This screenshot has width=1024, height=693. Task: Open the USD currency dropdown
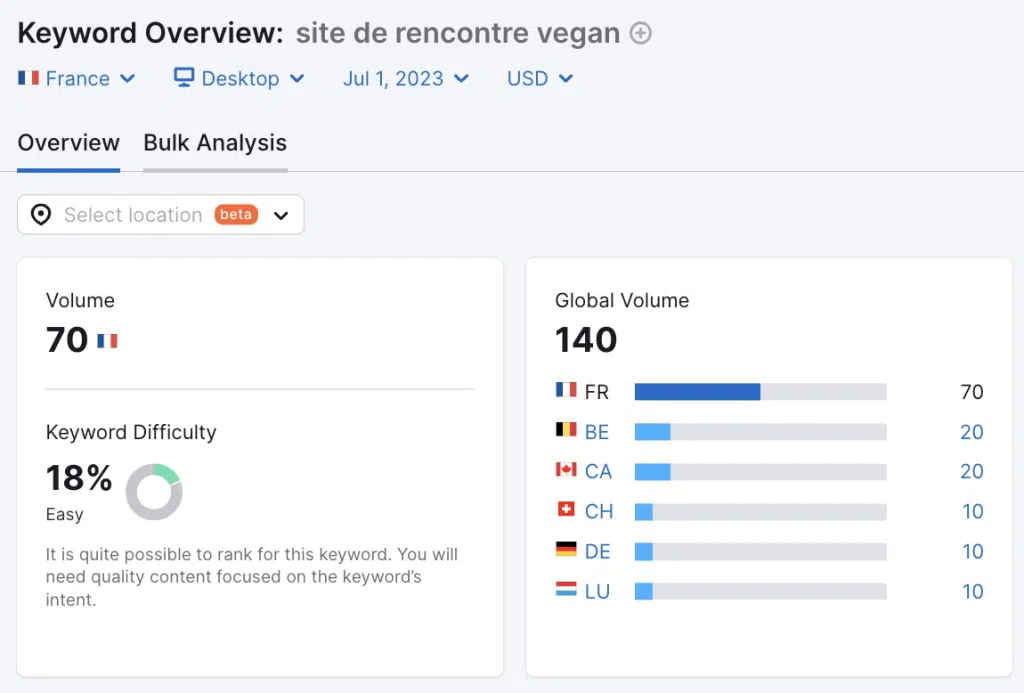pyautogui.click(x=540, y=78)
